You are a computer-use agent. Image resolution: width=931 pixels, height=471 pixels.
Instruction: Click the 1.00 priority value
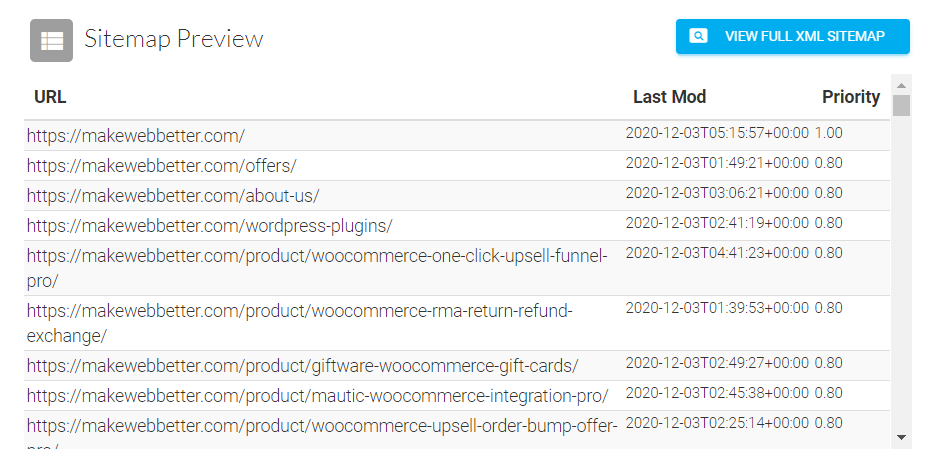pyautogui.click(x=828, y=133)
